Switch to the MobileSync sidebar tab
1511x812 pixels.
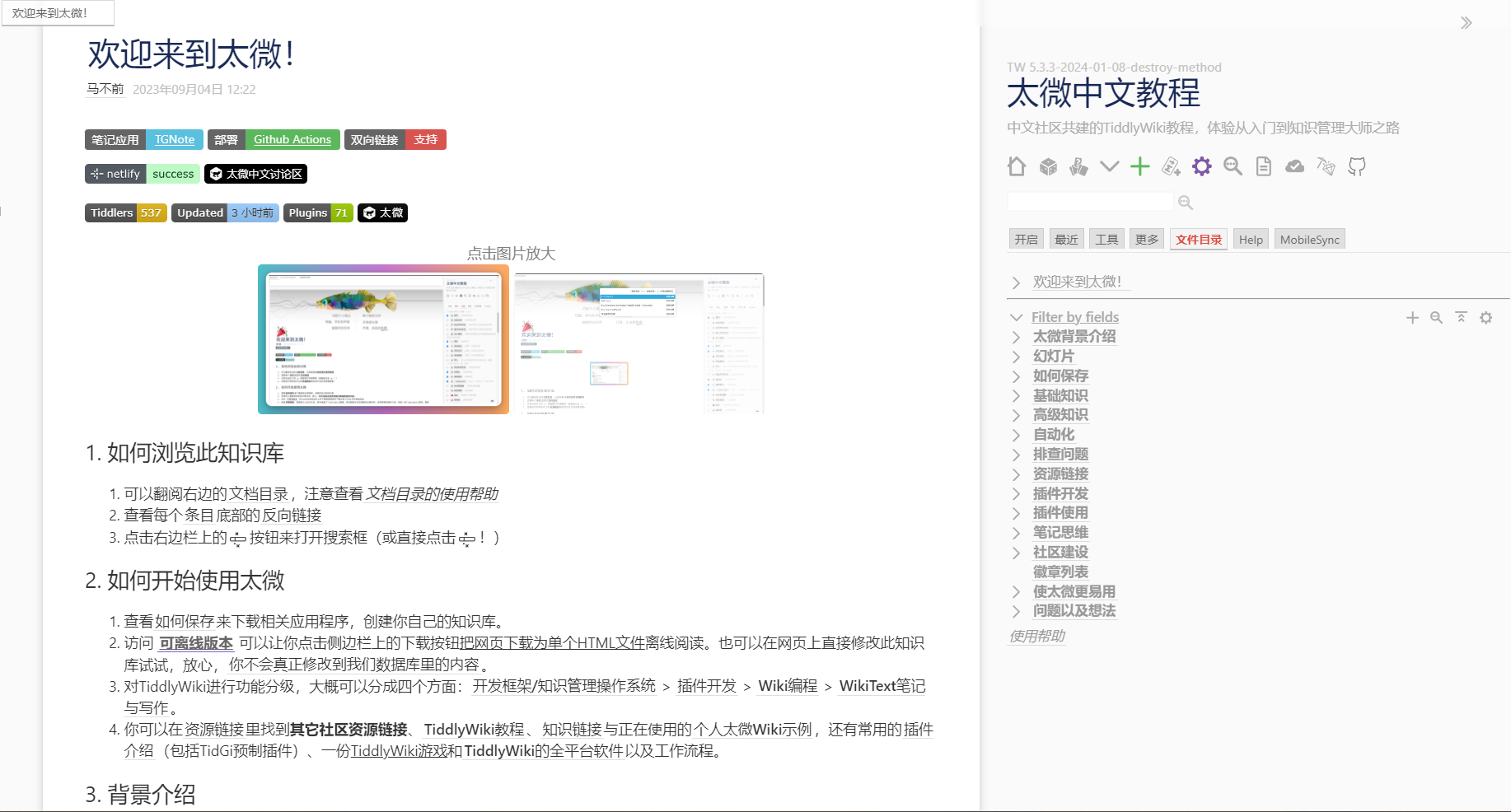pos(1310,240)
